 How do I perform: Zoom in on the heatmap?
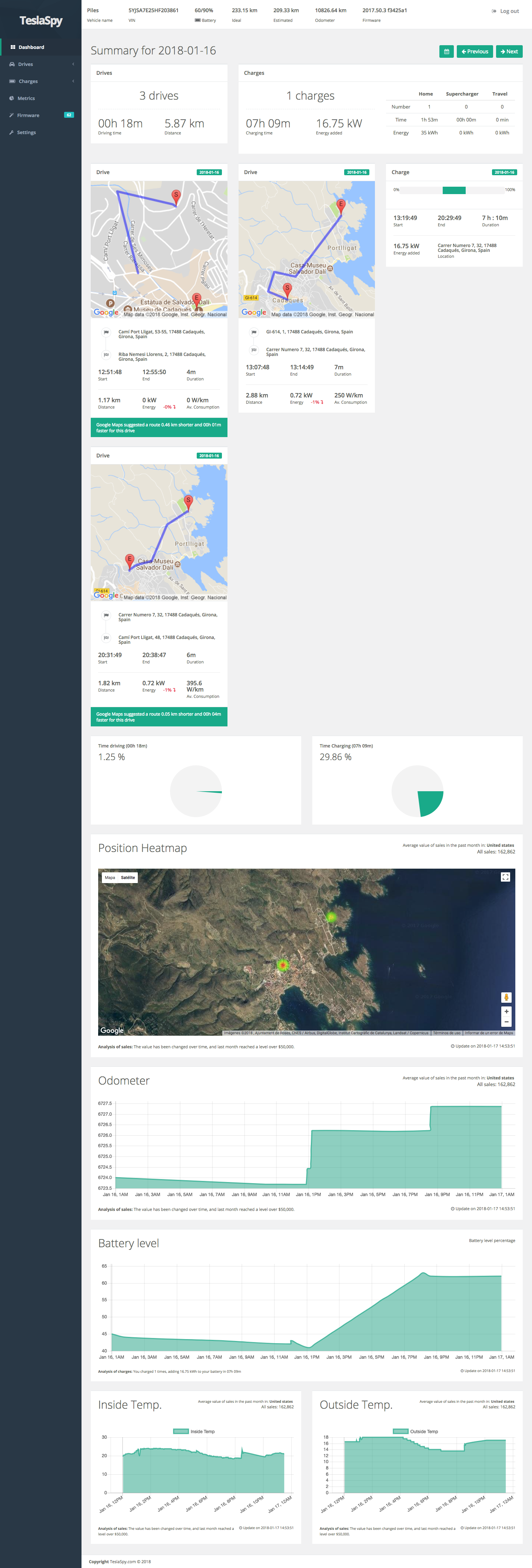[x=506, y=1012]
